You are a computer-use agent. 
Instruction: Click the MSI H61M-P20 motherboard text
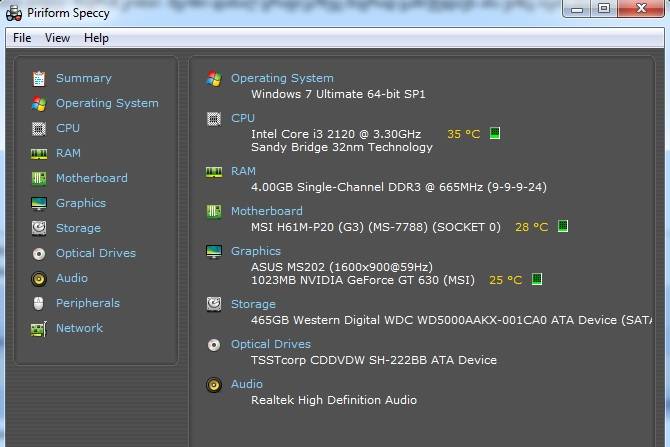tap(376, 227)
